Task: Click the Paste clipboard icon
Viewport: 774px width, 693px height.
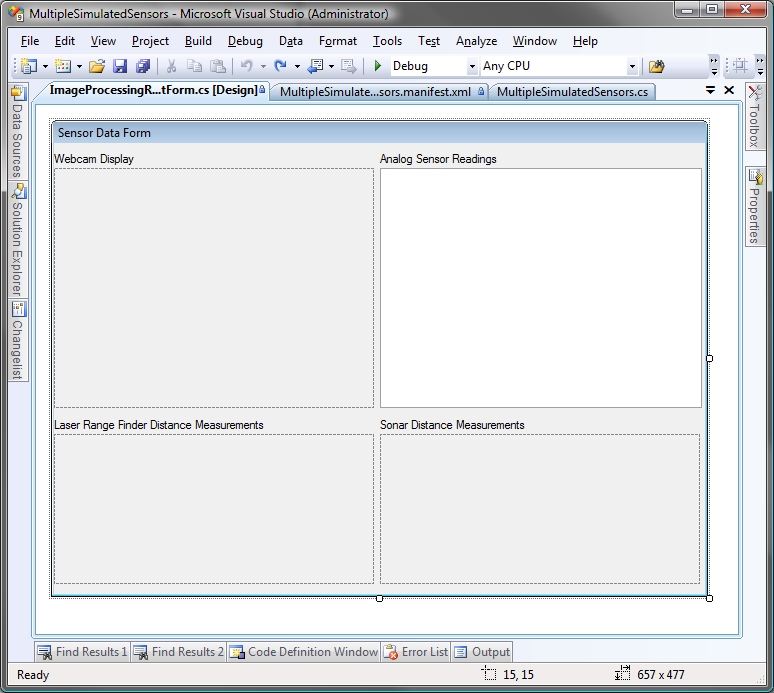Action: pyautogui.click(x=218, y=66)
